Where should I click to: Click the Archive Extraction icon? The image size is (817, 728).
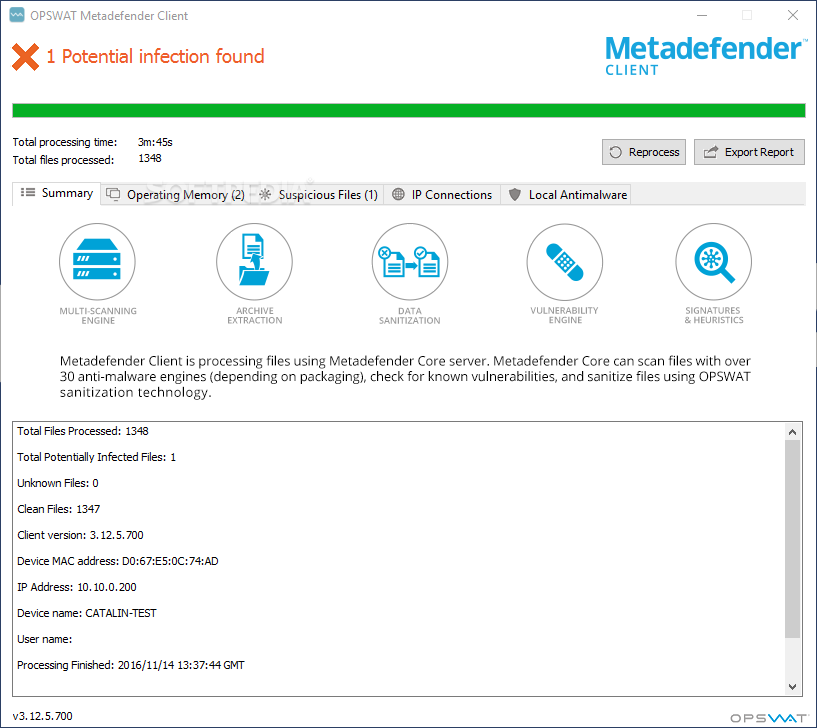pyautogui.click(x=254, y=262)
